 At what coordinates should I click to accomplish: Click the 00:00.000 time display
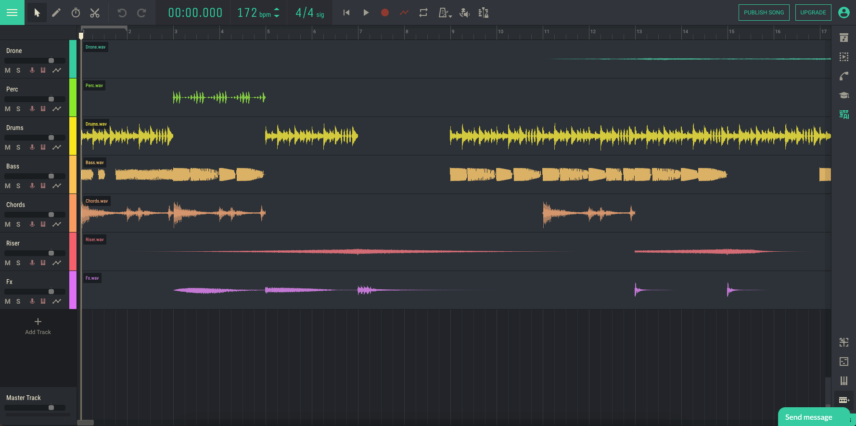click(195, 13)
